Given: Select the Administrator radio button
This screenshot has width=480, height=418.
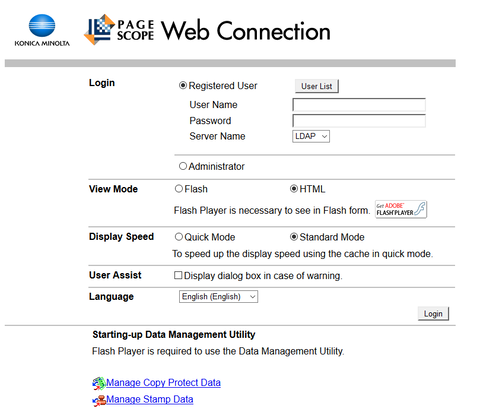Looking at the screenshot, I should click(x=183, y=166).
